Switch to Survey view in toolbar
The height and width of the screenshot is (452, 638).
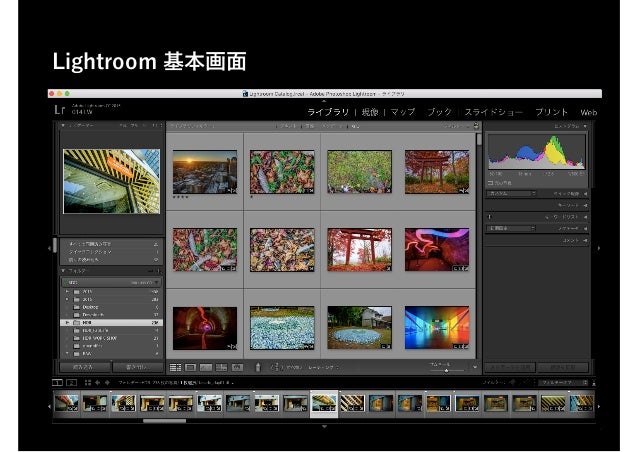[221, 368]
